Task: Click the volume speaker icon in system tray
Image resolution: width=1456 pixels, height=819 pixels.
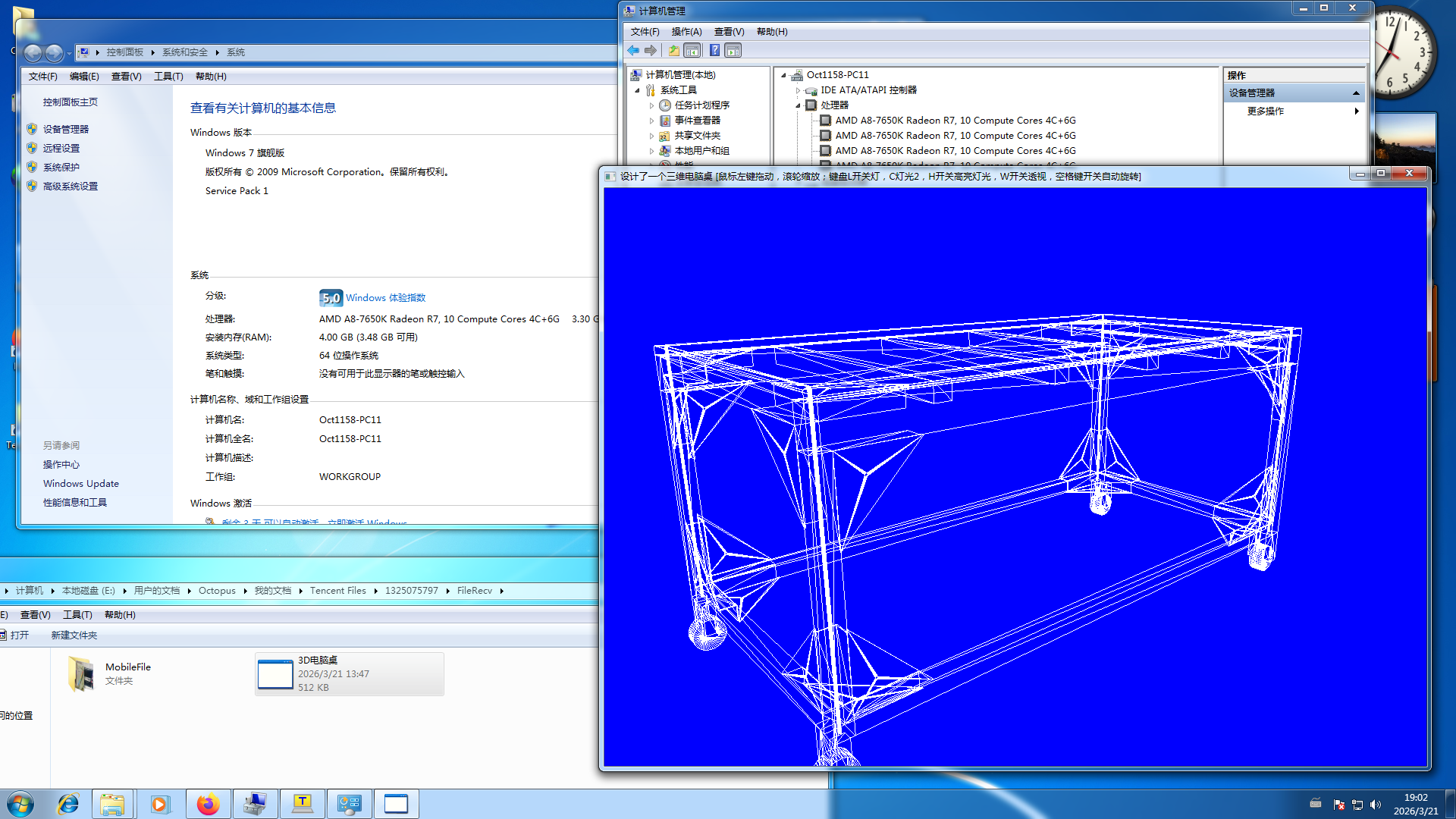Action: [1376, 805]
